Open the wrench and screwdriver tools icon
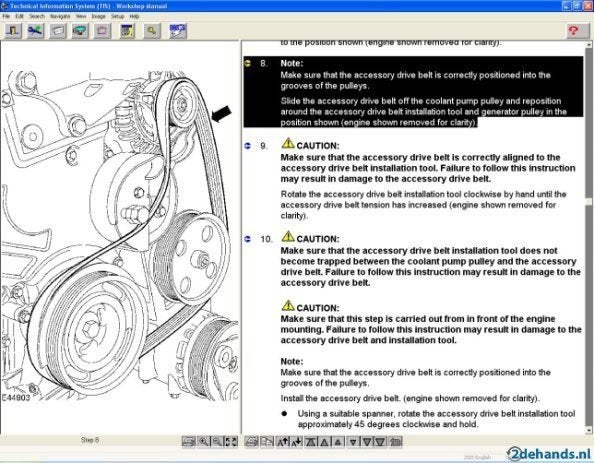 [x=35, y=31]
